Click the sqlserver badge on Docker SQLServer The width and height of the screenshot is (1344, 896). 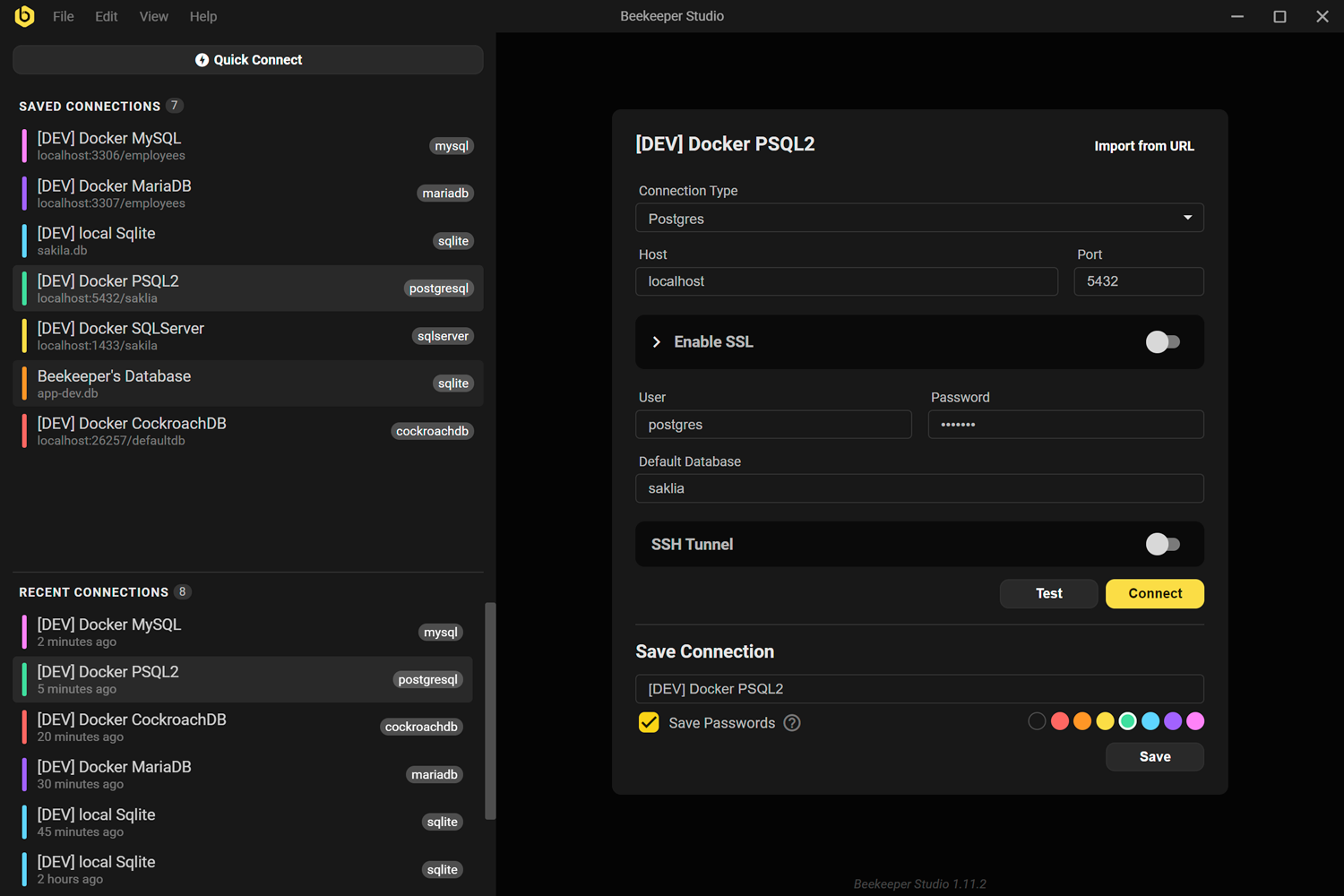coord(443,336)
